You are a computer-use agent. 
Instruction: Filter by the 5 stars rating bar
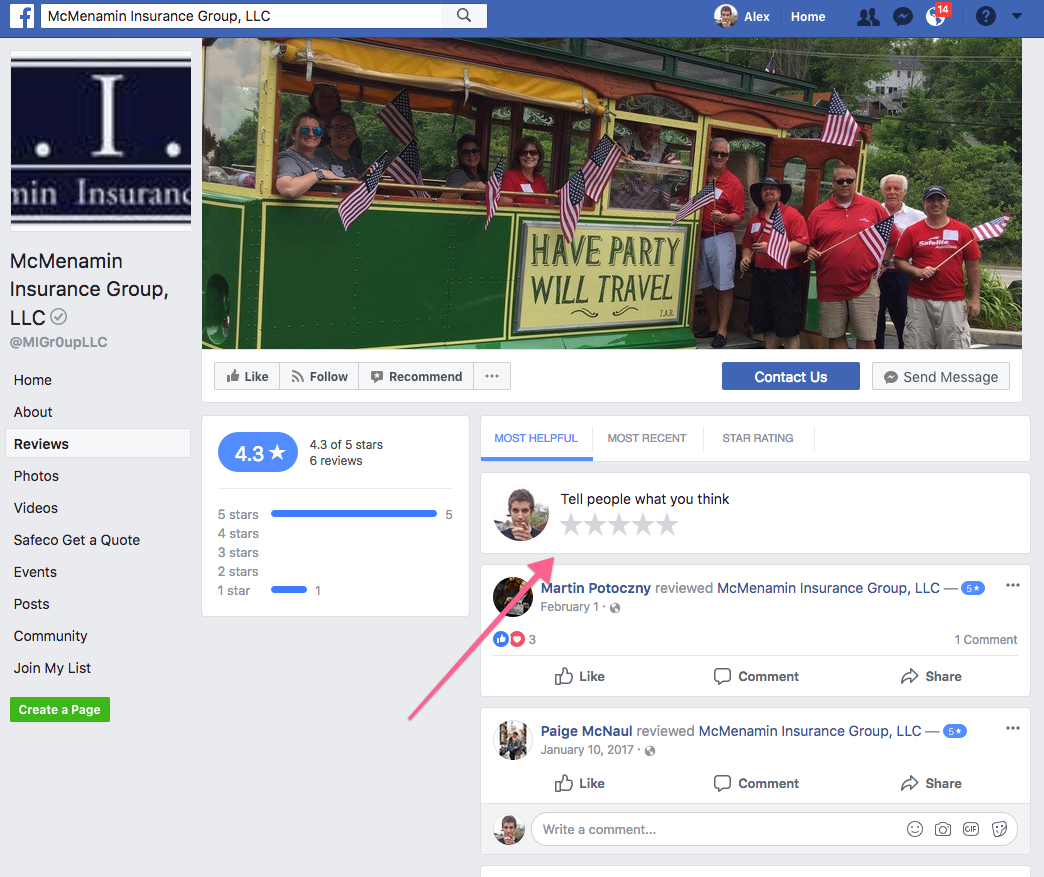point(354,514)
